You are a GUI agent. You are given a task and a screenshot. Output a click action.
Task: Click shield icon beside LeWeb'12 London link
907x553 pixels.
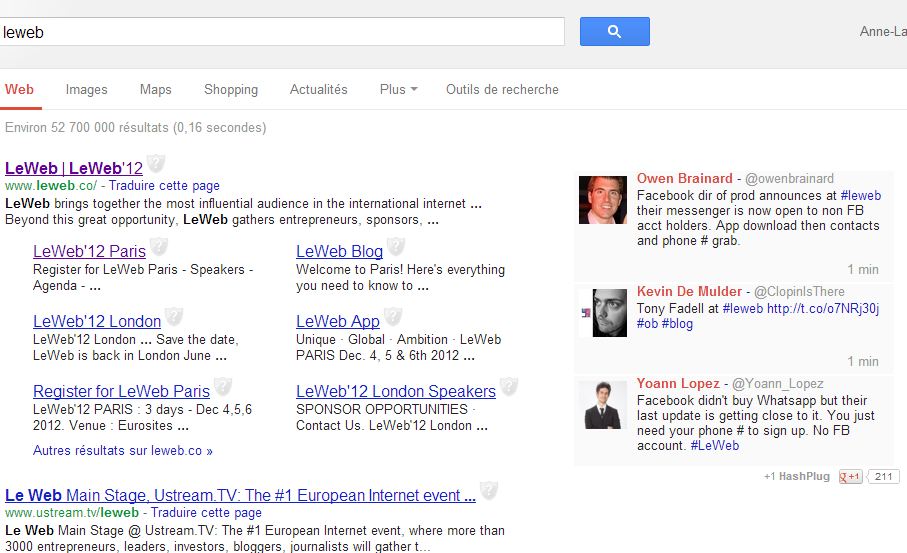point(174,316)
